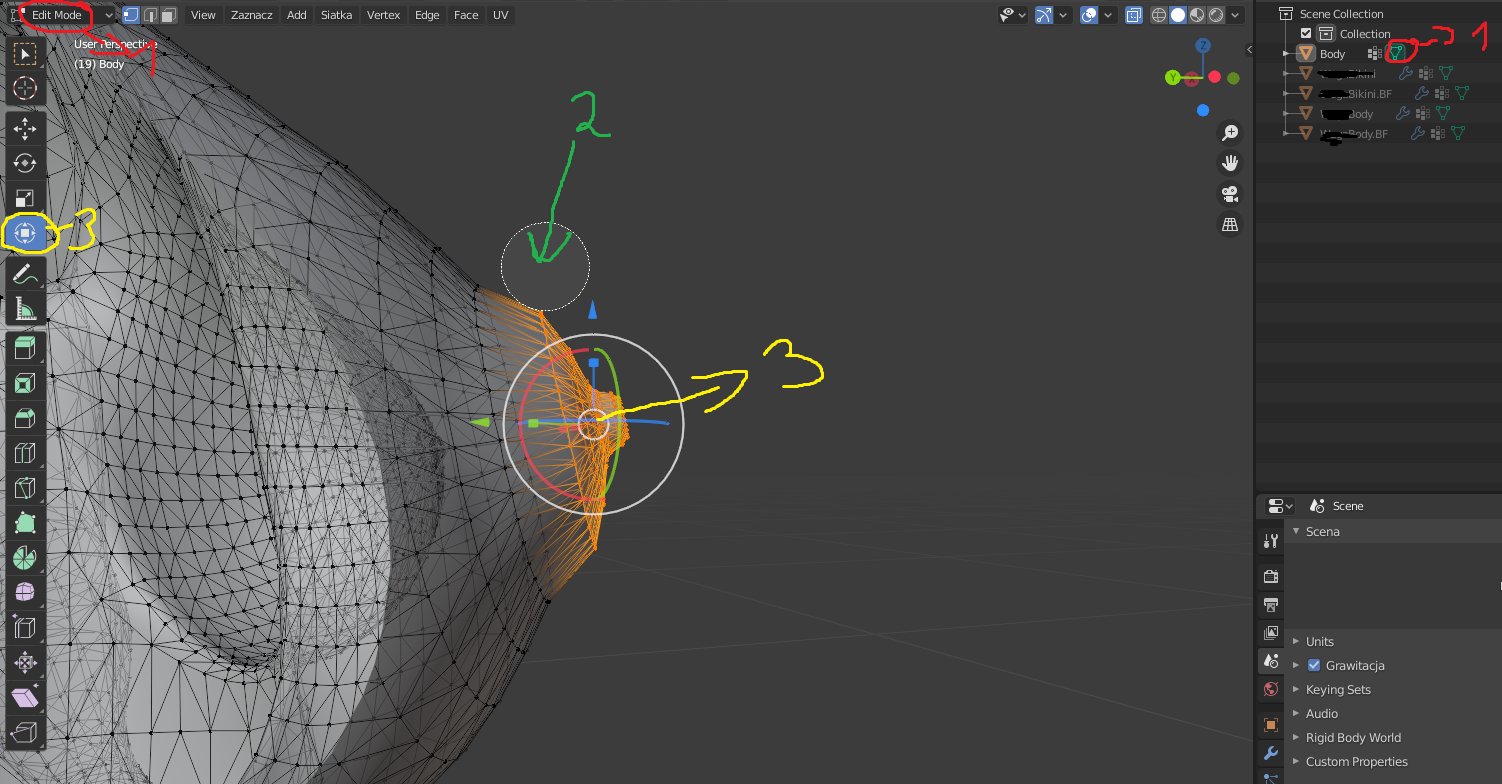Screen dimensions: 1502x784
Task: Toggle X-ray mode
Action: click(1133, 15)
